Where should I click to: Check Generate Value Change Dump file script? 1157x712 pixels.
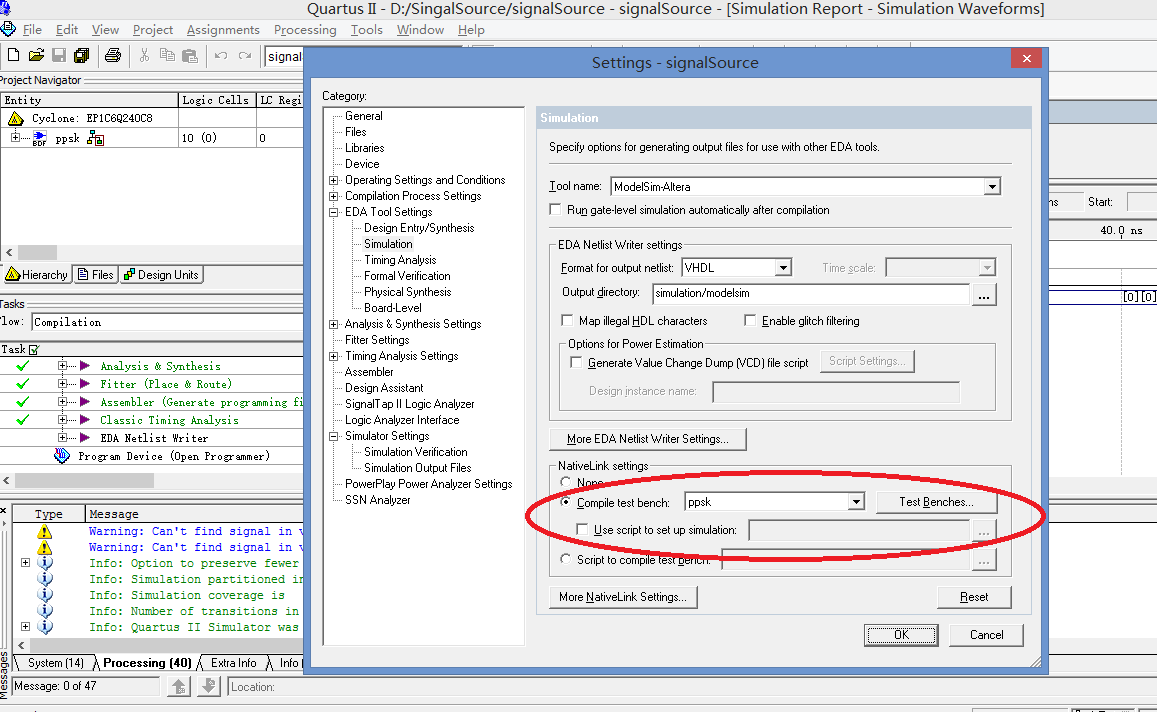coord(576,362)
